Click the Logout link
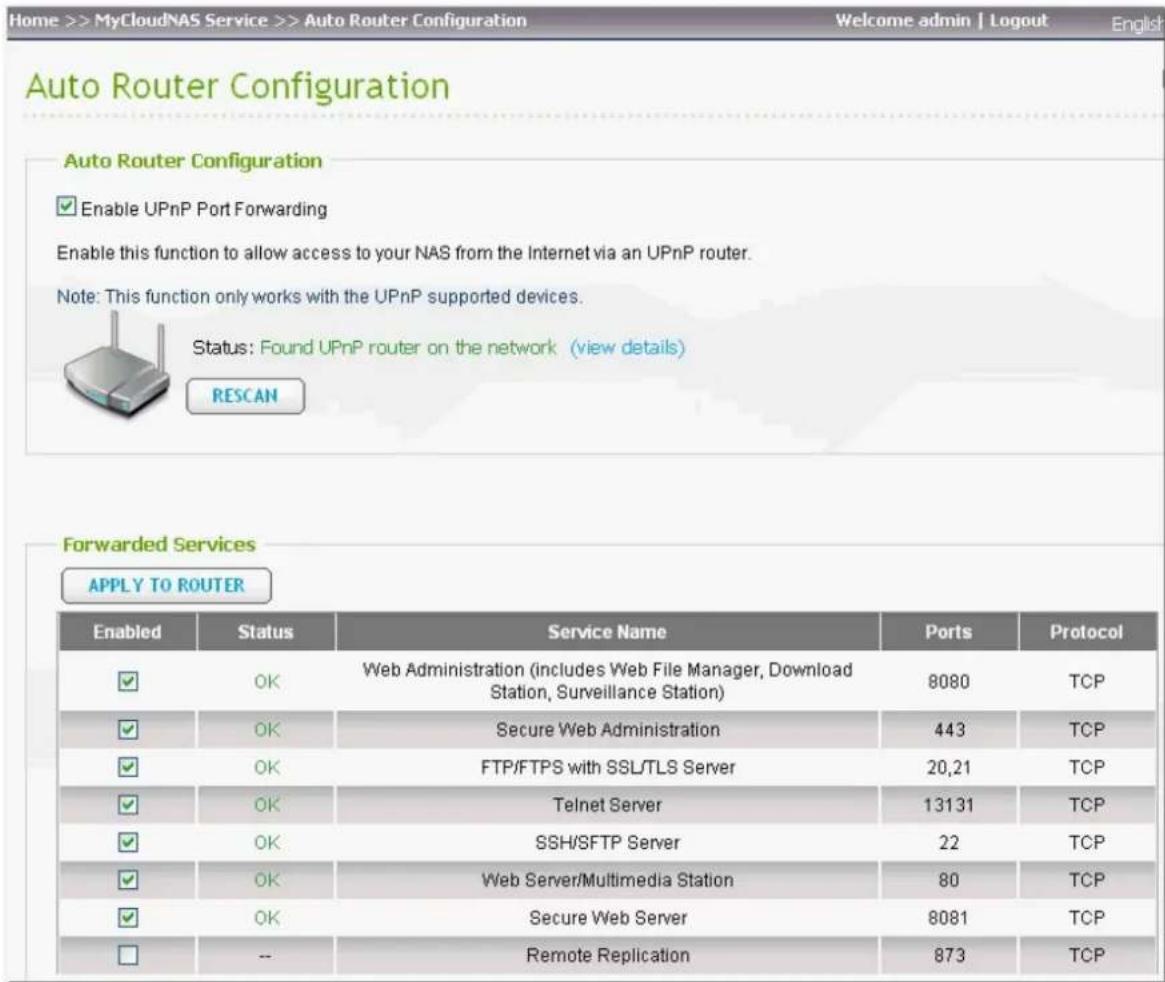1165x982 pixels. point(1019,21)
